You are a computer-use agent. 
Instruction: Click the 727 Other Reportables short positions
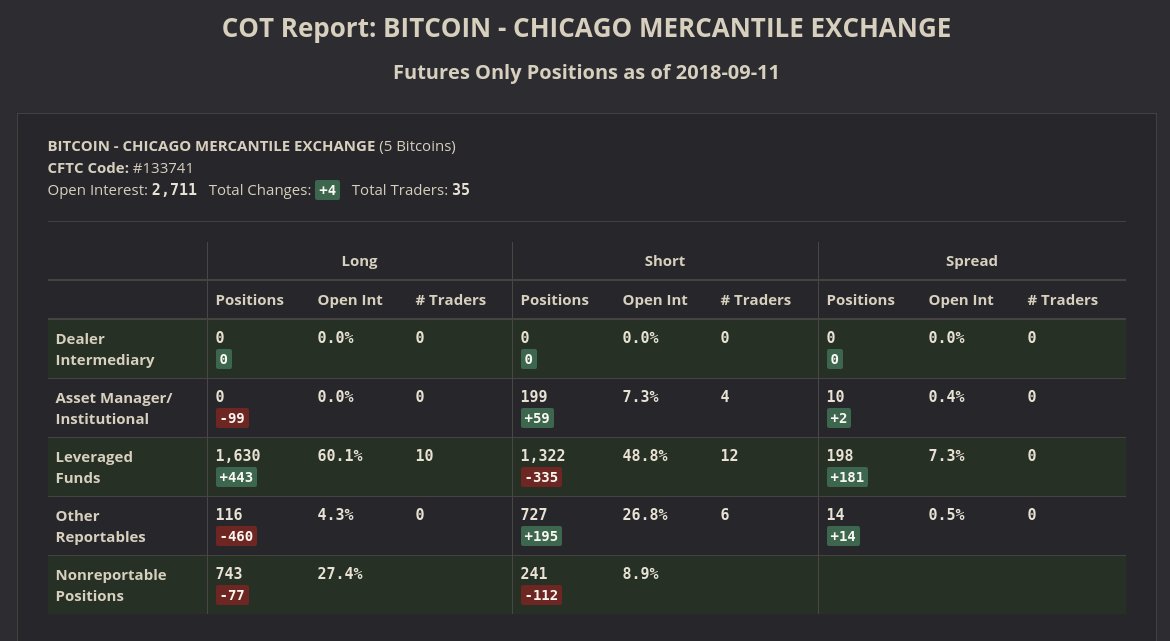tap(534, 514)
